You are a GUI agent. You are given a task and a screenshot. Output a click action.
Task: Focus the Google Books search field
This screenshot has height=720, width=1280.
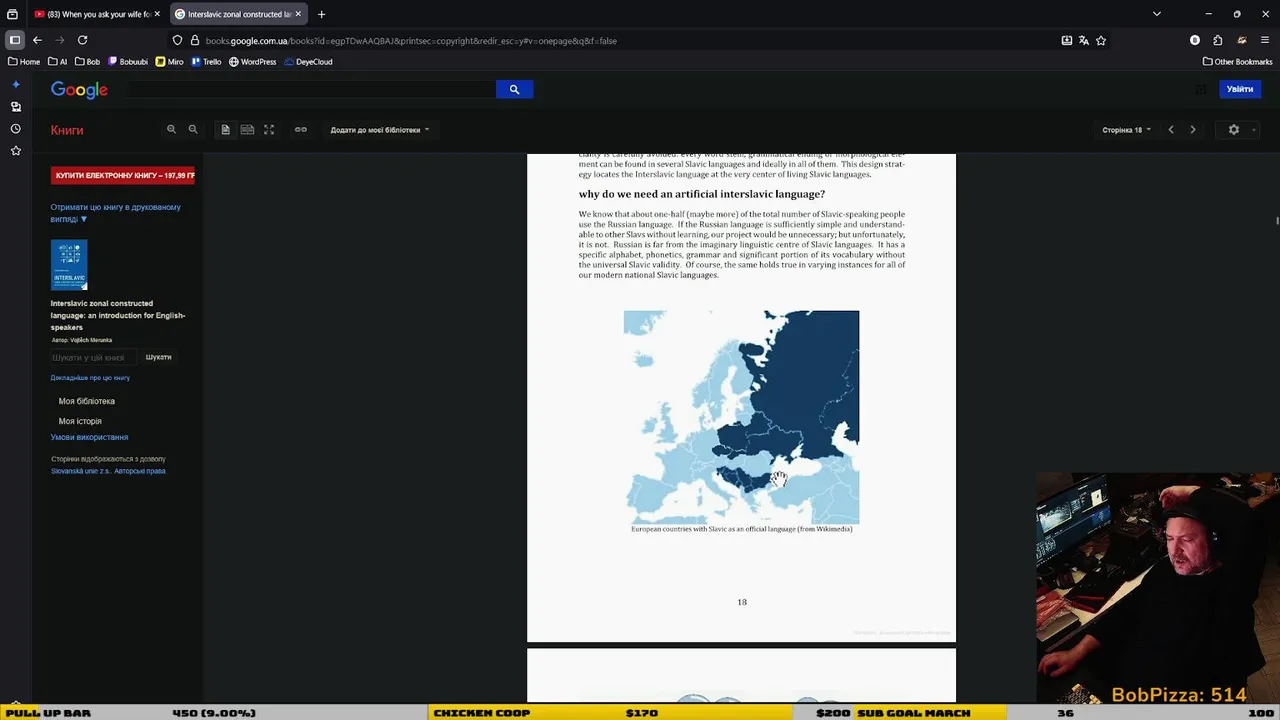(x=311, y=89)
